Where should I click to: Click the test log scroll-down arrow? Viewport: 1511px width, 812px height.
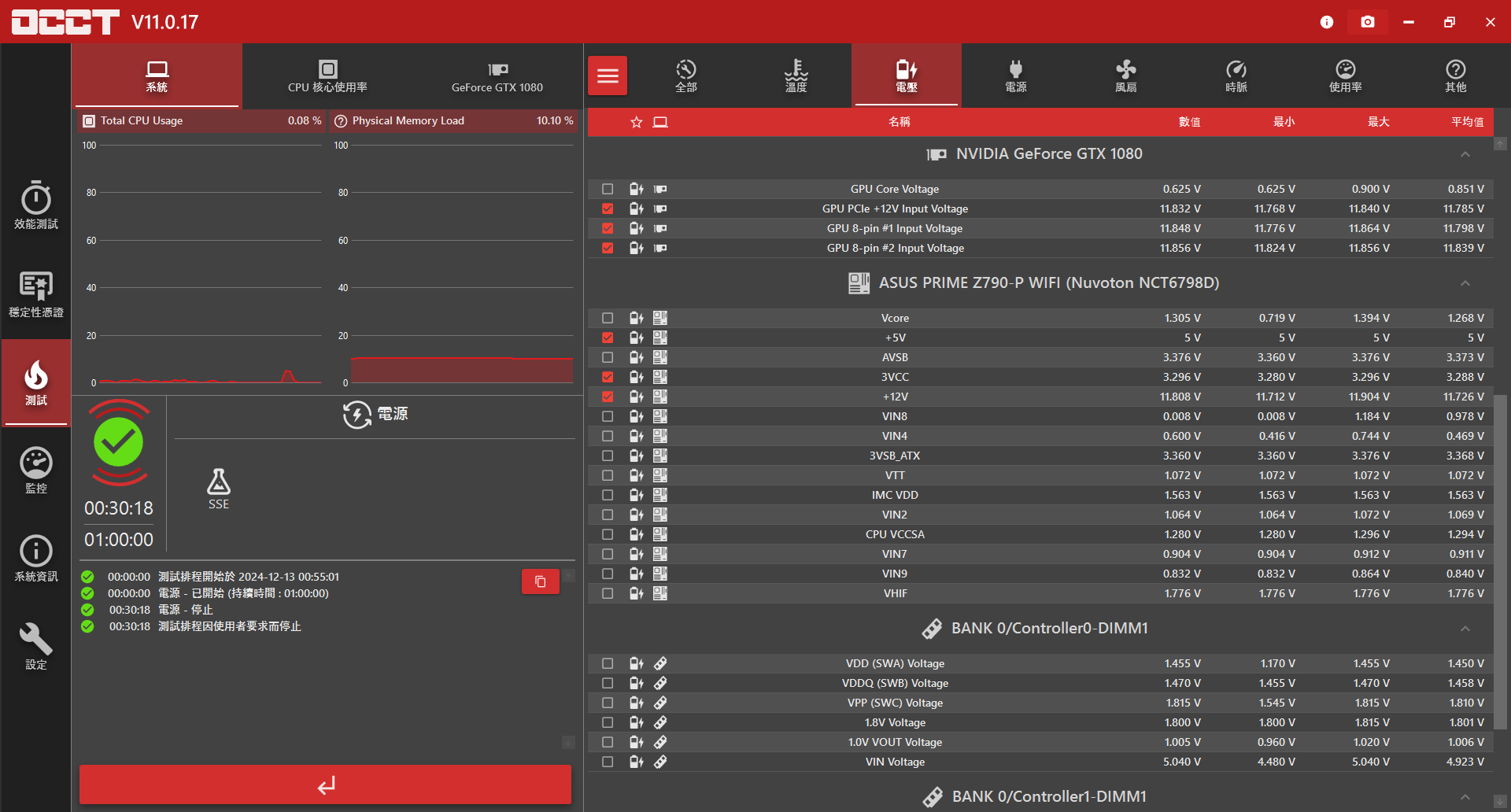pyautogui.click(x=568, y=742)
